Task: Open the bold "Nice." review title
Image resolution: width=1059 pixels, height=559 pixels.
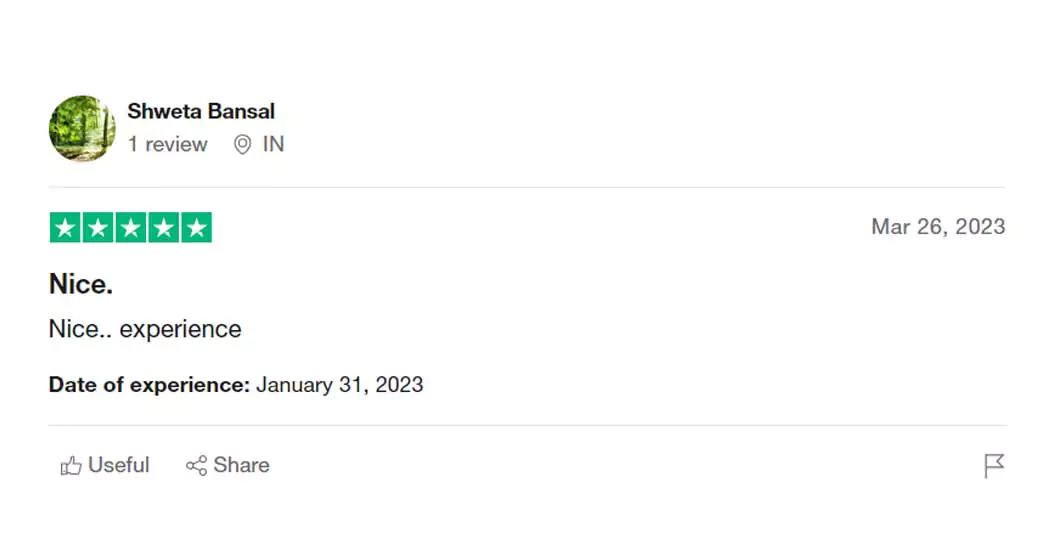Action: [81, 284]
